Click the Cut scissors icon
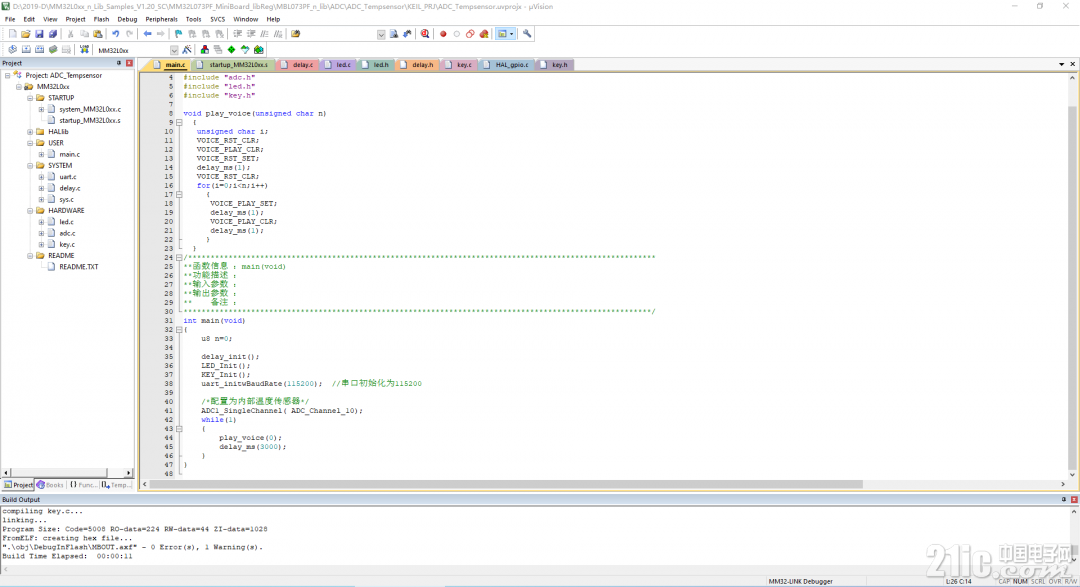This screenshot has height=587, width=1080. tap(70, 34)
